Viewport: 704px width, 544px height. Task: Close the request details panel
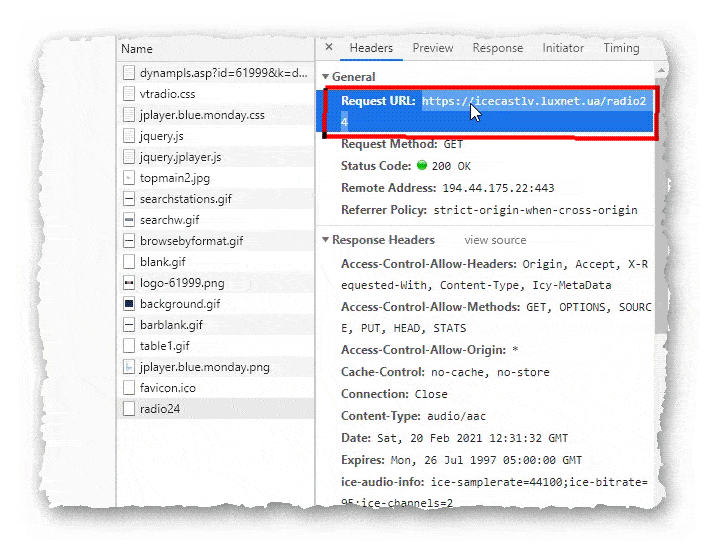click(329, 48)
